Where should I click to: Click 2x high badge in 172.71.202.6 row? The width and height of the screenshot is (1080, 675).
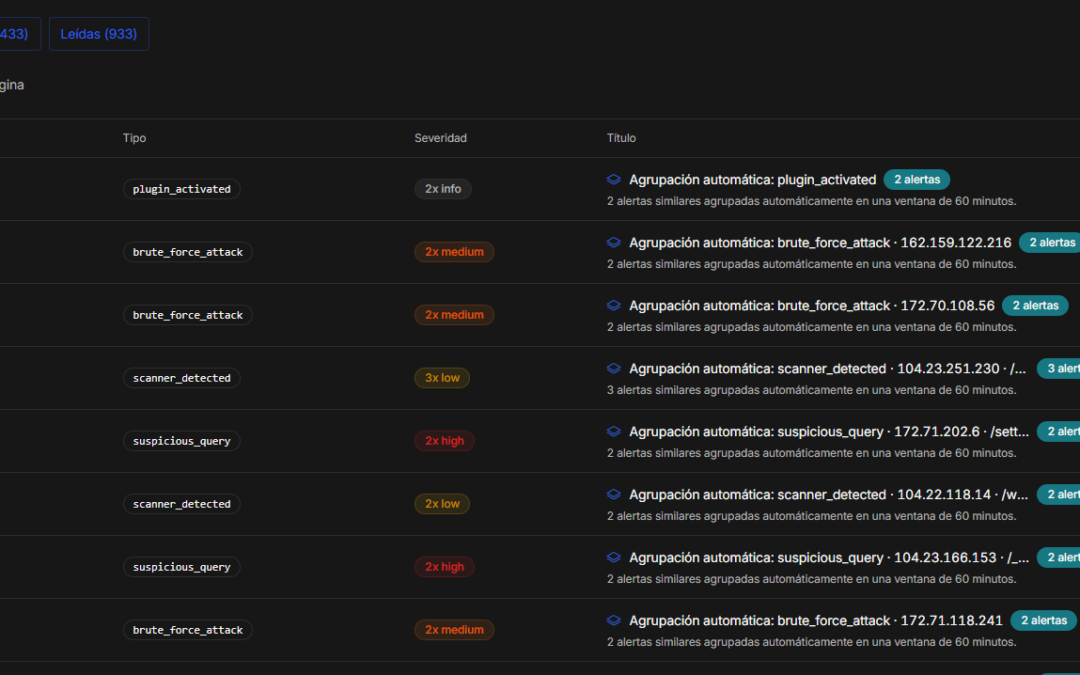[444, 441]
